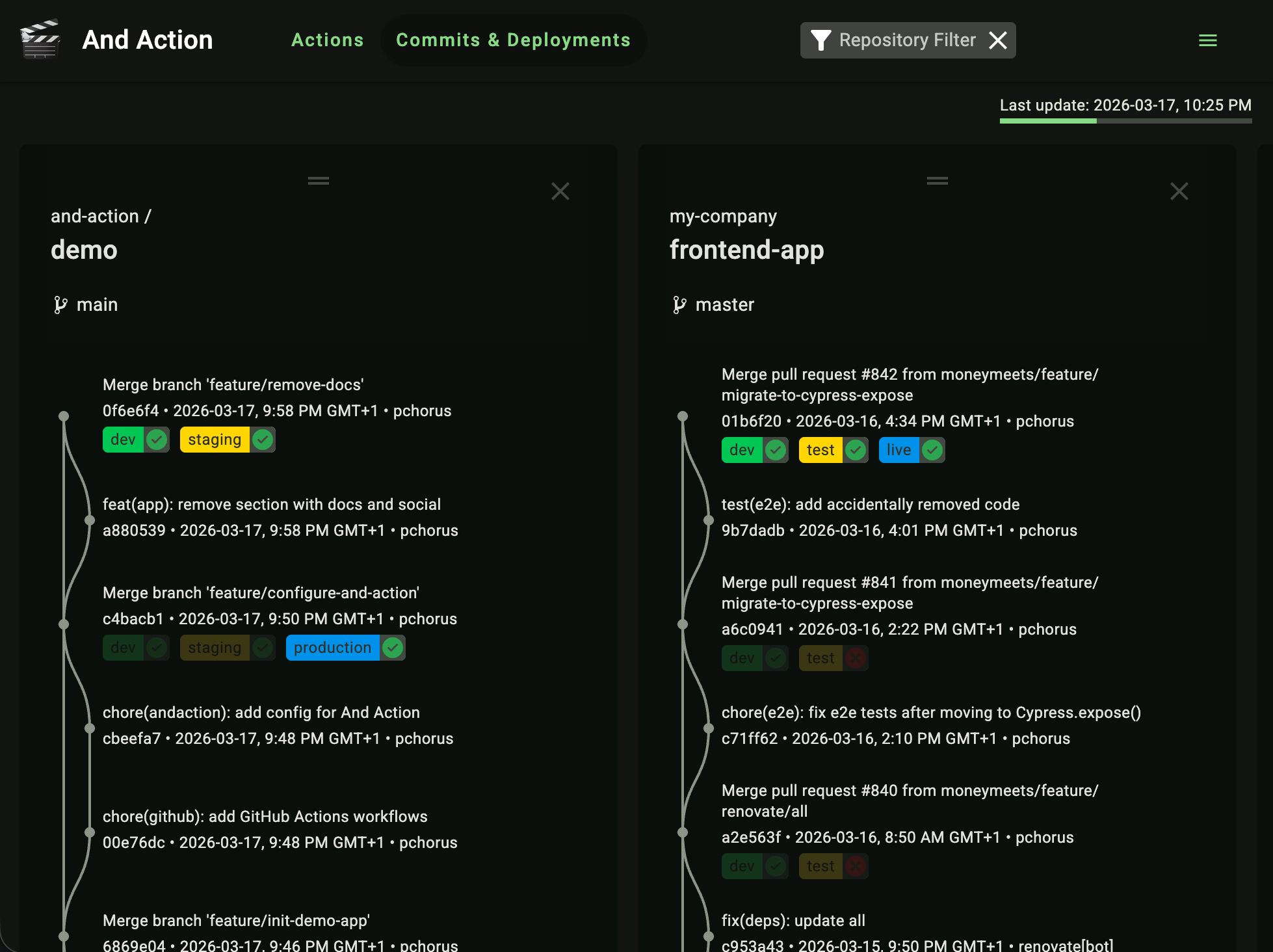Click the And Action clapperboard logo
The height and width of the screenshot is (952, 1273).
(40, 39)
